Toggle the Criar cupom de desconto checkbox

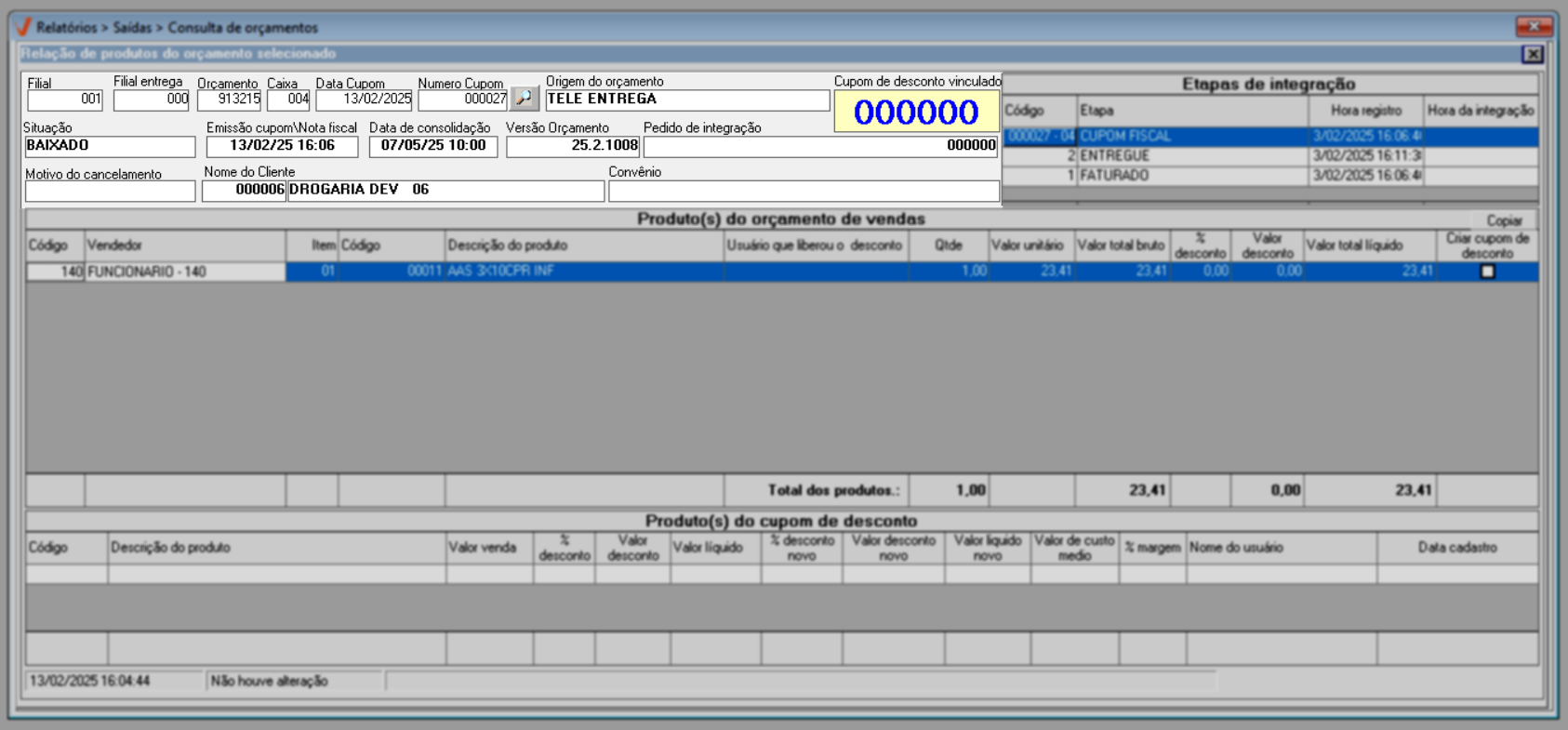1487,272
